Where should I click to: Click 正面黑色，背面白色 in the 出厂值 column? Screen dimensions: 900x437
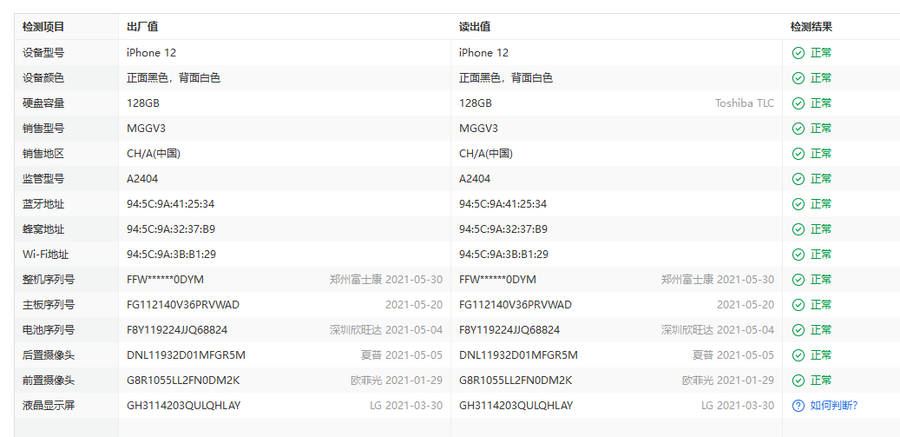[173, 78]
